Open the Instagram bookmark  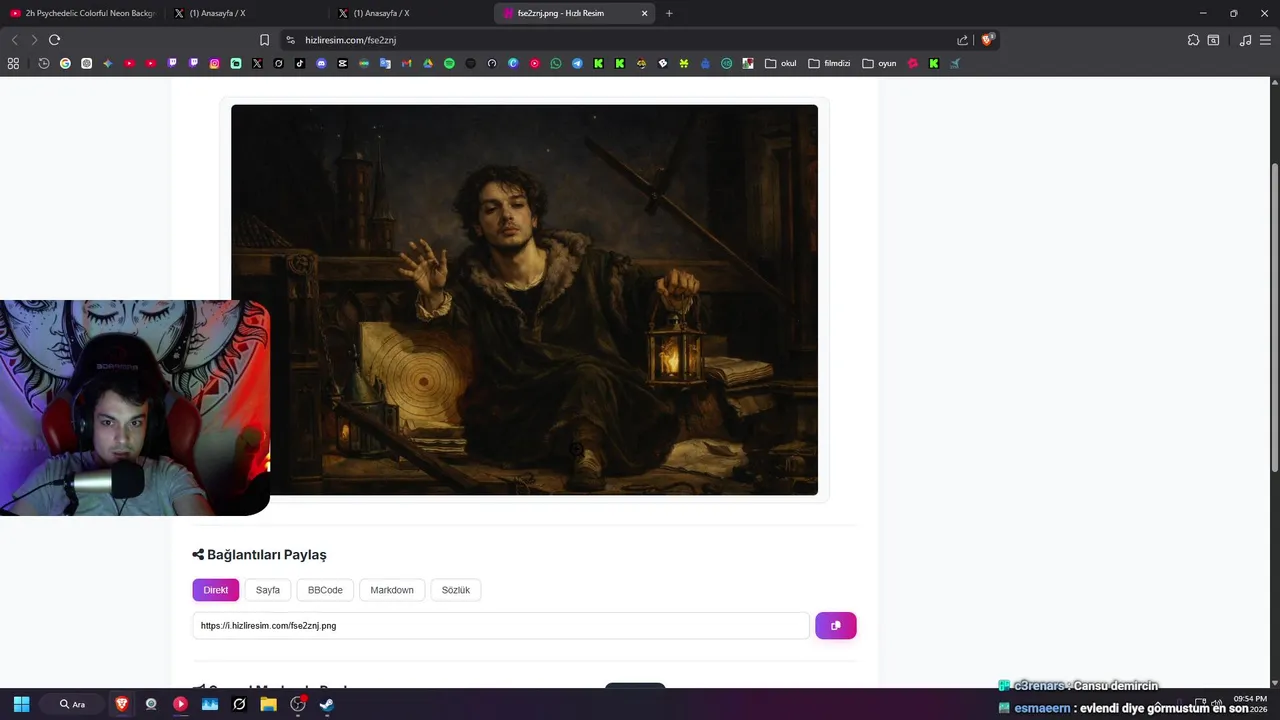coord(214,63)
